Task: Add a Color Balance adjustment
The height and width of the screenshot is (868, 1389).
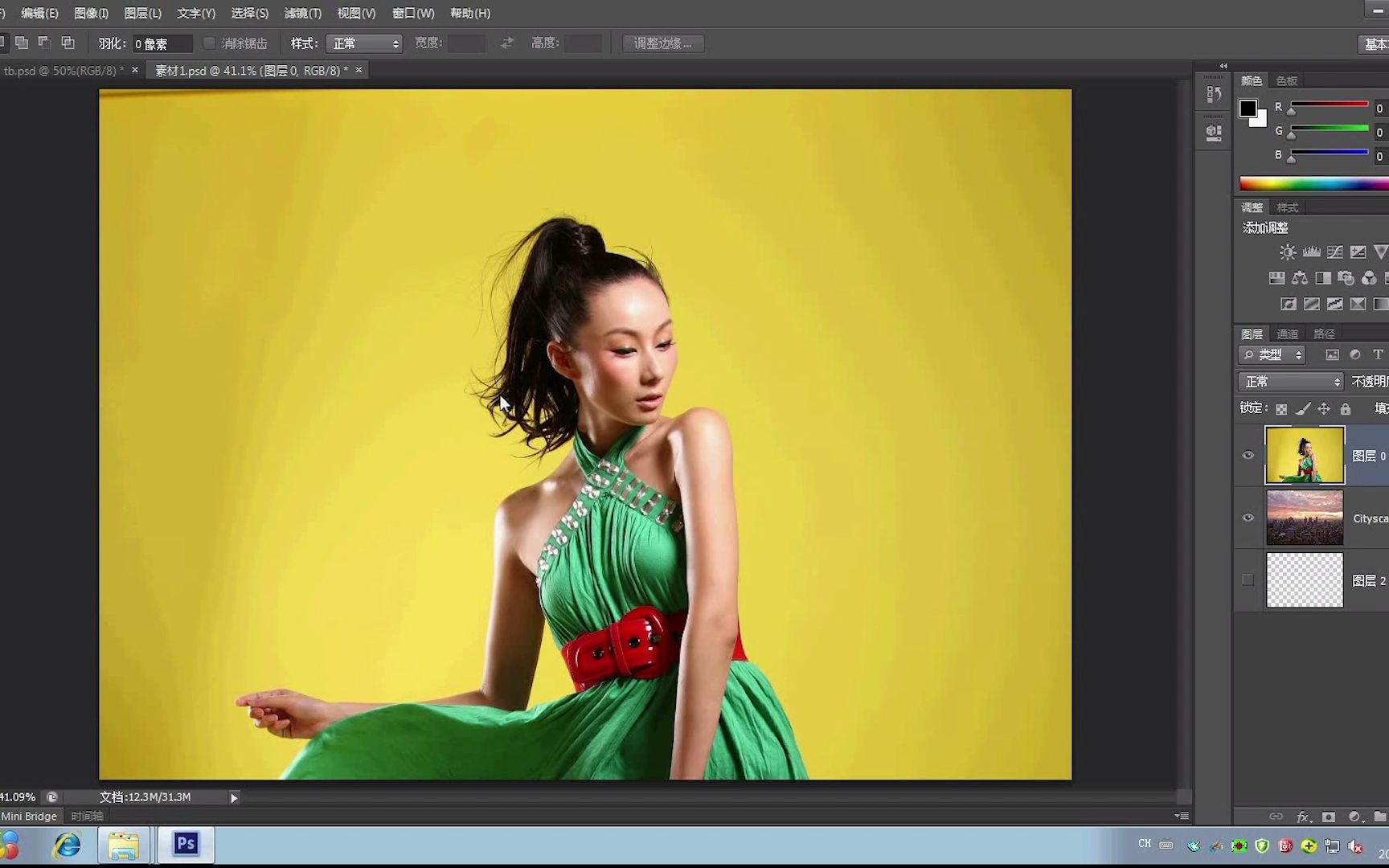Action: click(x=1300, y=278)
